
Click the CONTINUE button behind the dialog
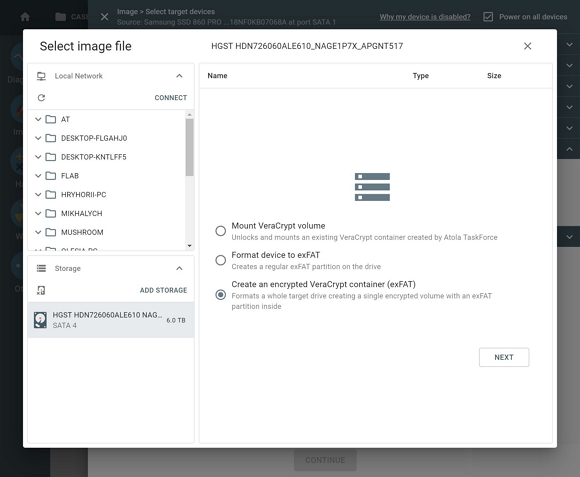[325, 460]
